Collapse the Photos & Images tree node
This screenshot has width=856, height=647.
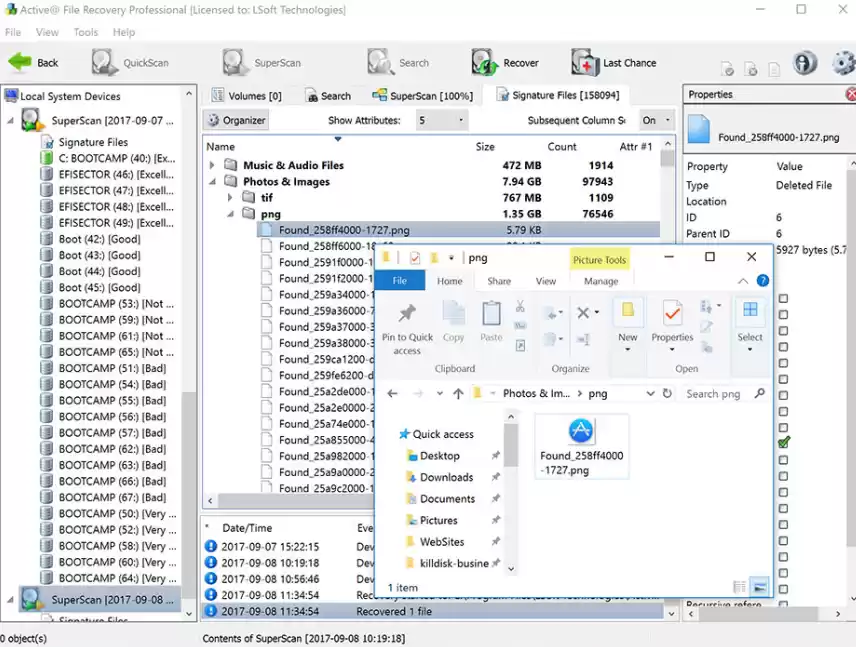tap(212, 182)
